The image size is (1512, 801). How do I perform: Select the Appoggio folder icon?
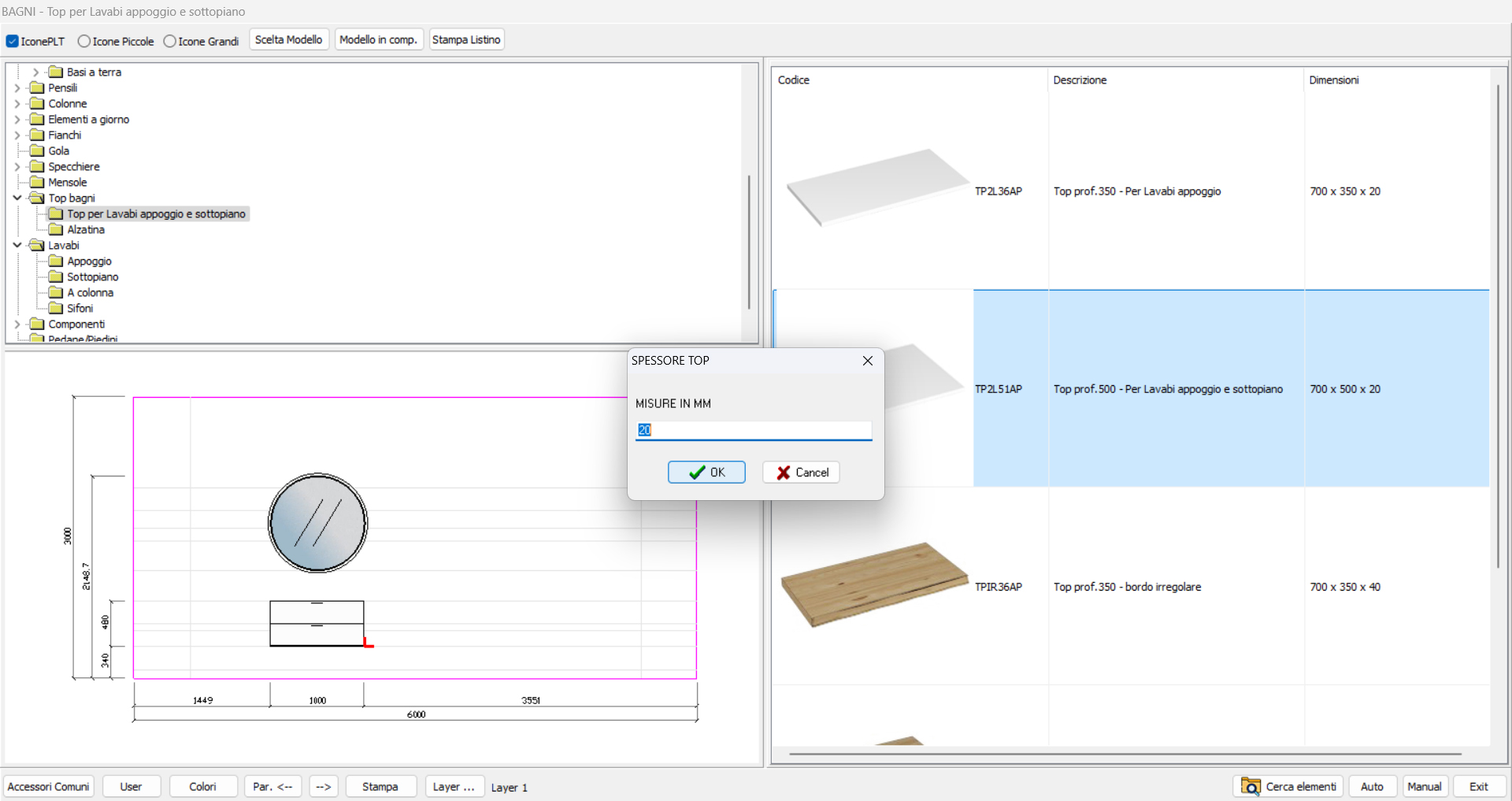click(x=56, y=261)
